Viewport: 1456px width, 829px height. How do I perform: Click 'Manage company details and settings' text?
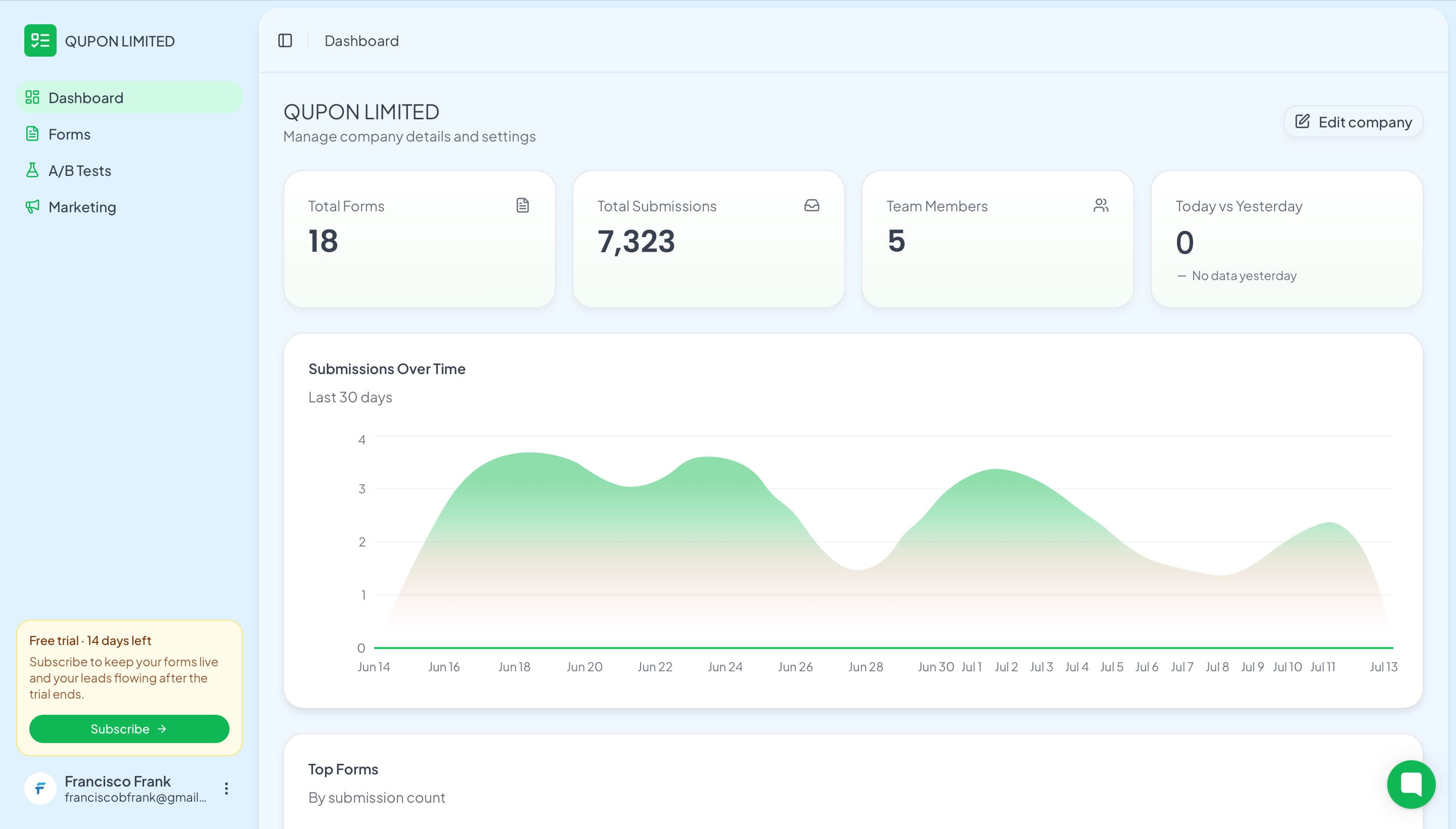[409, 136]
